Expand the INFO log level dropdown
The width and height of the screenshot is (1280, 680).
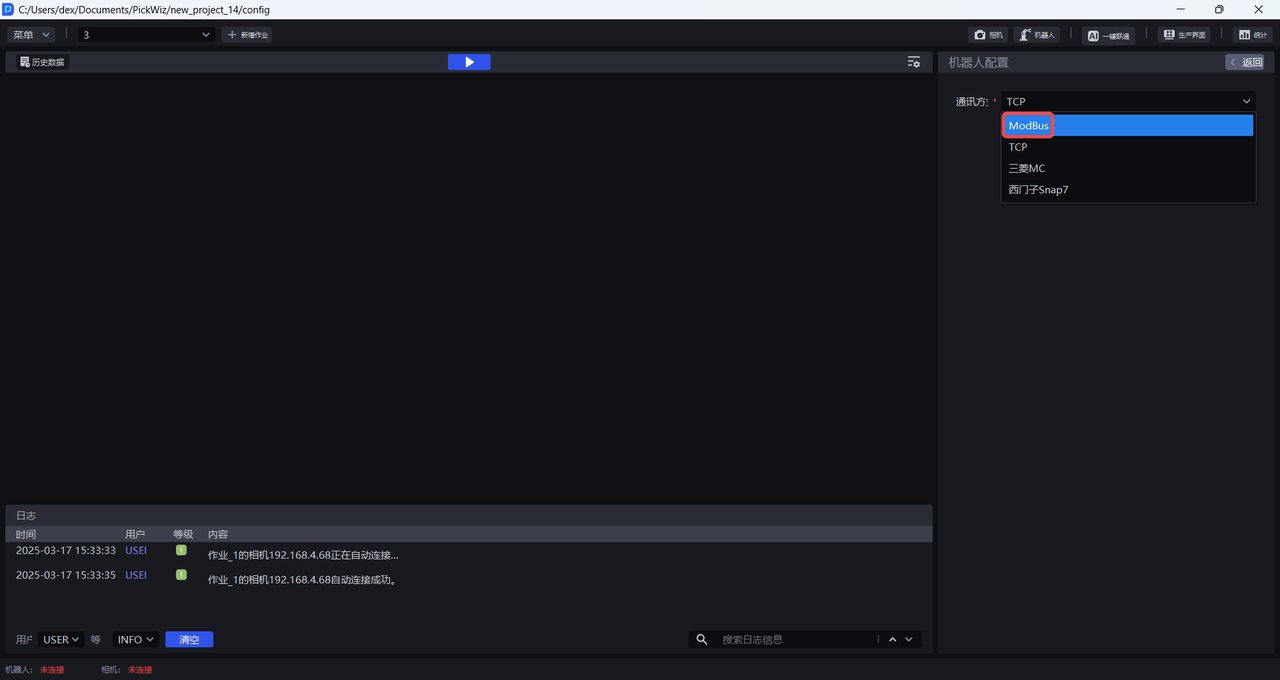(136, 640)
